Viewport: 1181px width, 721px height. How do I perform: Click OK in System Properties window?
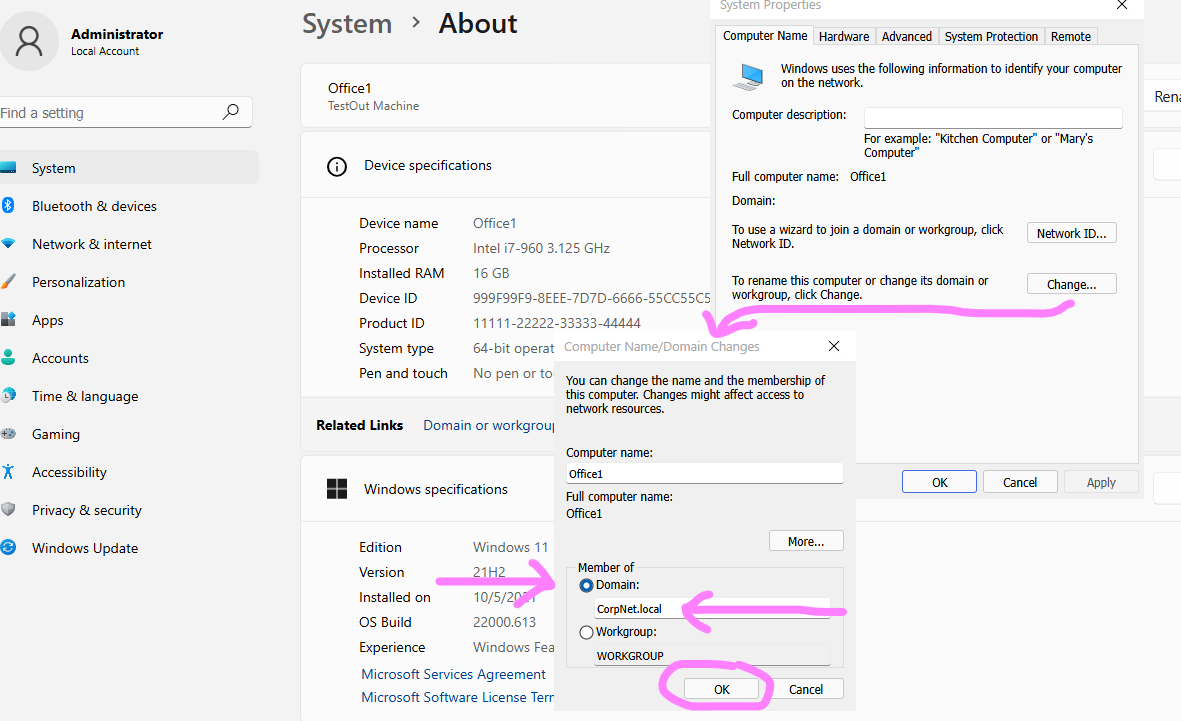tap(939, 482)
